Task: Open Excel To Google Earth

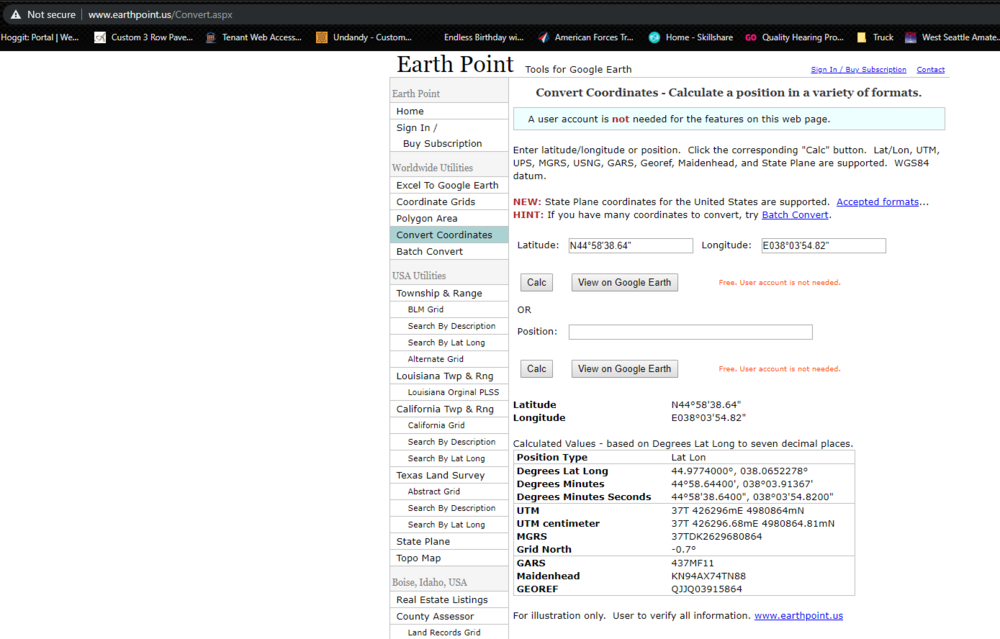Action: pyautogui.click(x=449, y=185)
